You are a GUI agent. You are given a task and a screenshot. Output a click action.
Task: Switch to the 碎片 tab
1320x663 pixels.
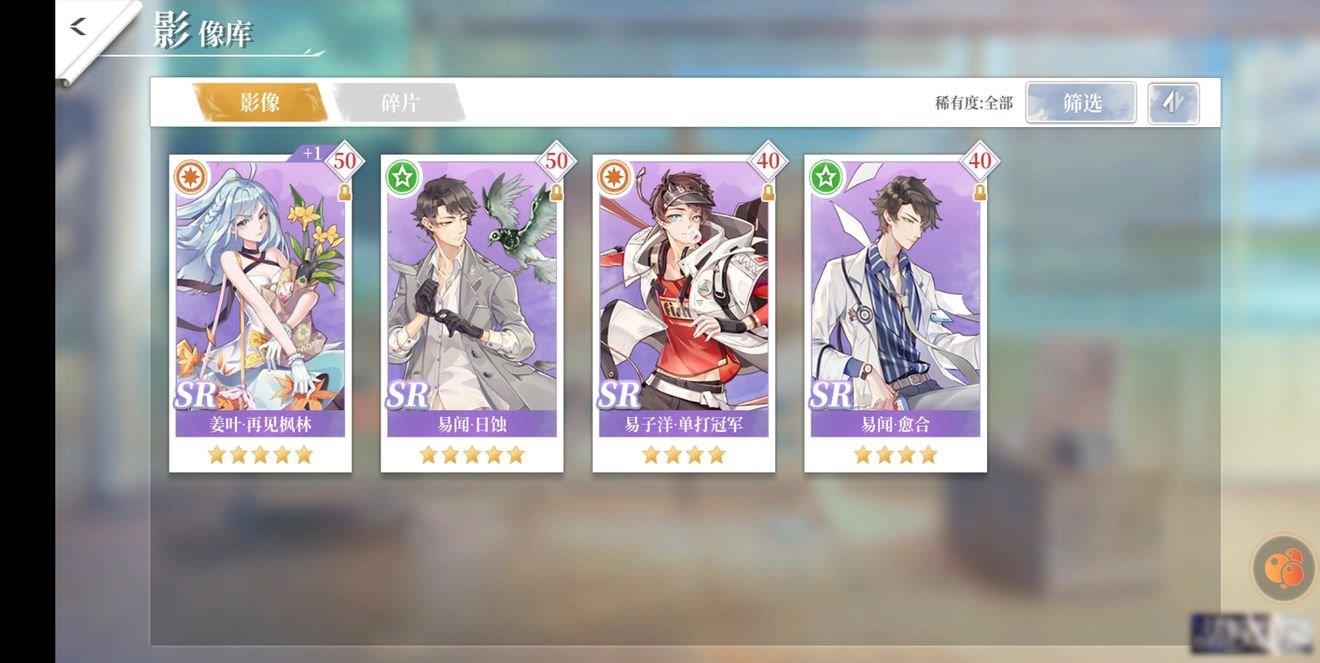coord(399,103)
